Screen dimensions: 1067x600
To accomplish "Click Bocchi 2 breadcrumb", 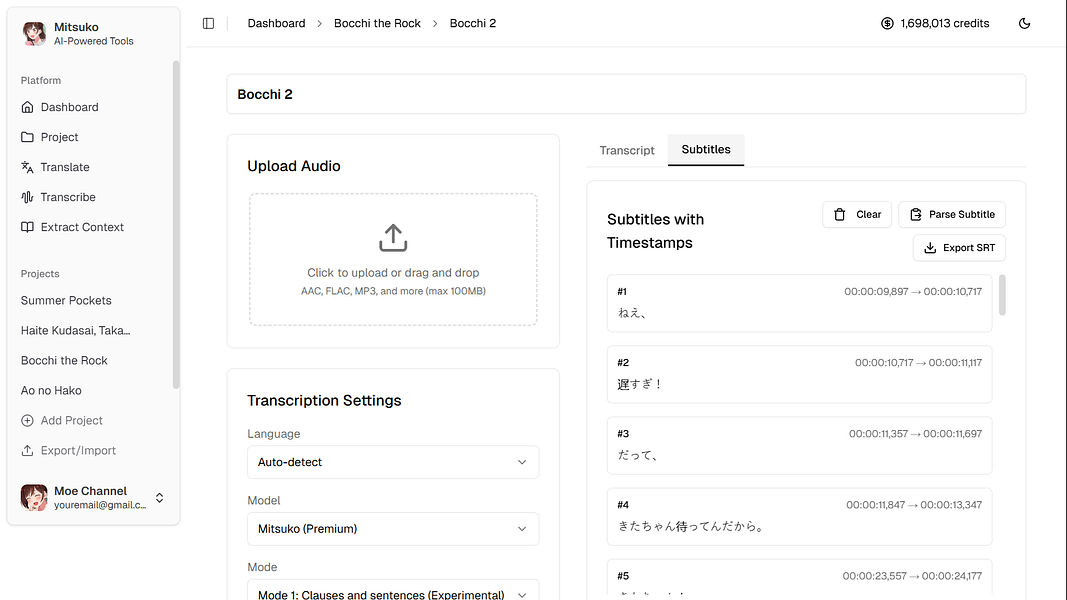I will click(x=473, y=23).
